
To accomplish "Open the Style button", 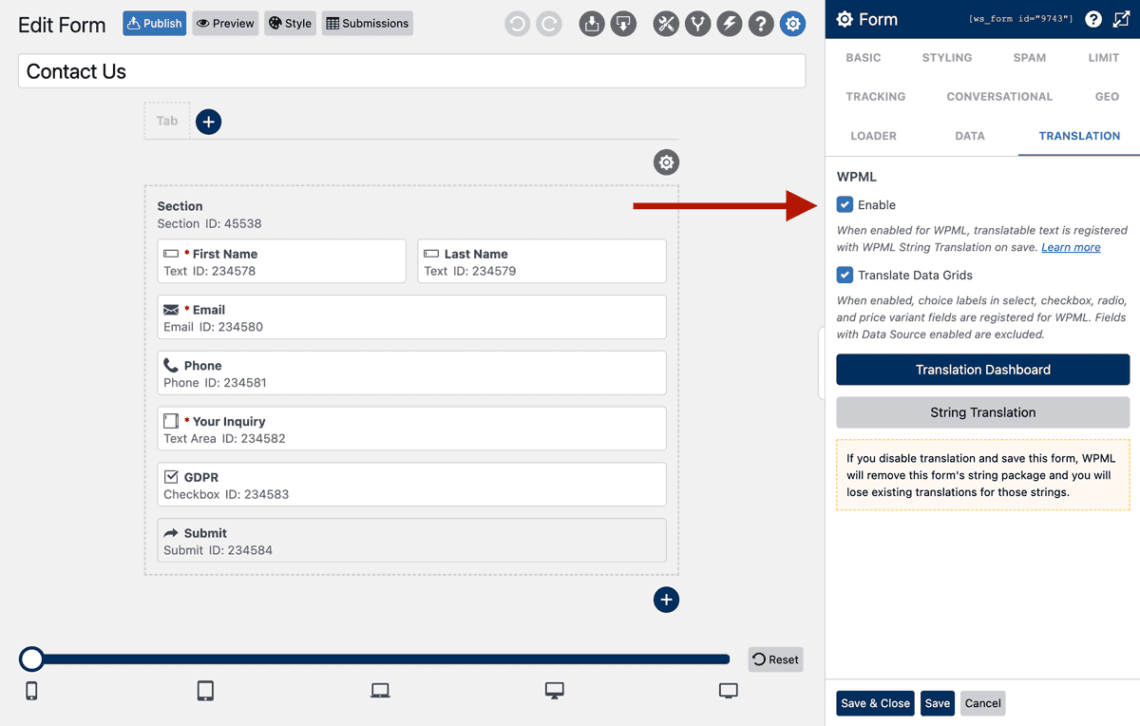I will tap(290, 23).
